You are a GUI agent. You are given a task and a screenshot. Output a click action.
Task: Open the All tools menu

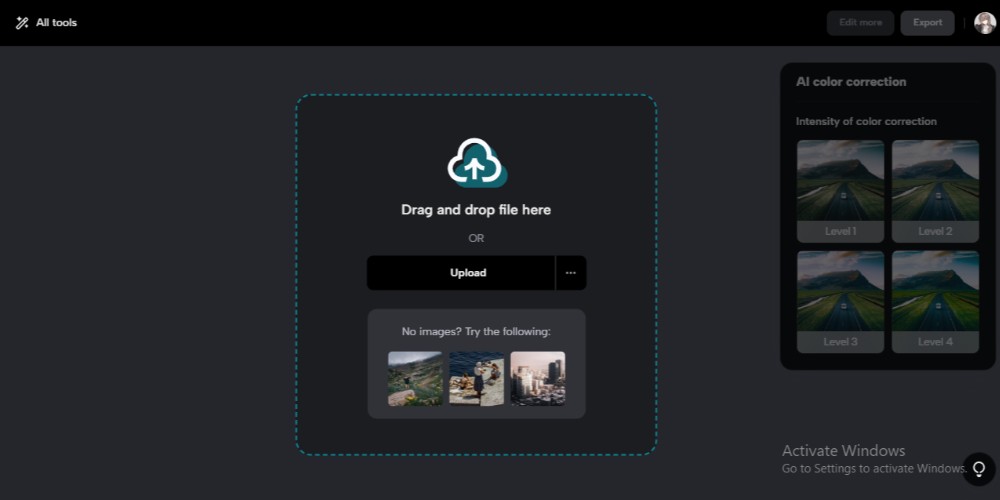coord(46,22)
